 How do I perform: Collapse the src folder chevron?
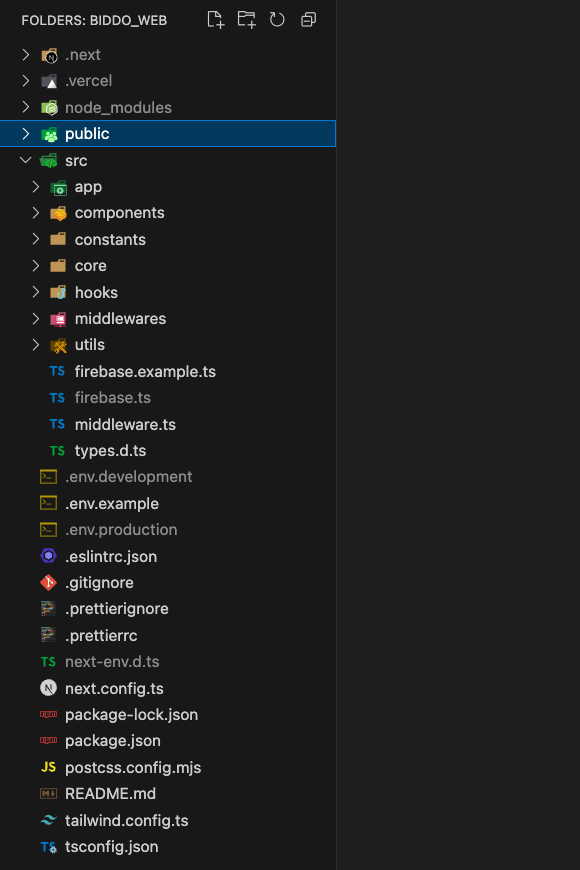tap(26, 160)
